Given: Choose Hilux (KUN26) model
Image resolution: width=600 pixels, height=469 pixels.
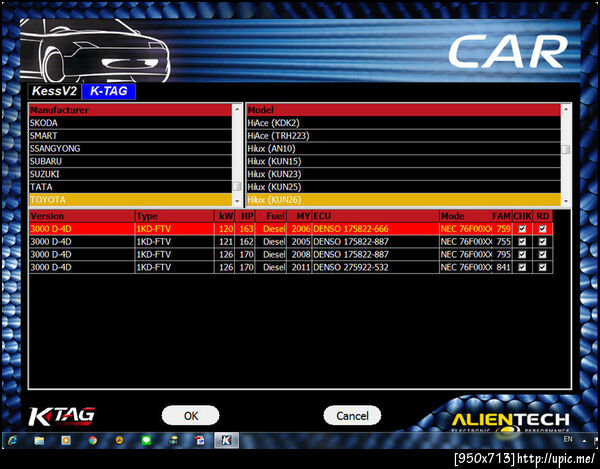Looking at the screenshot, I should pyautogui.click(x=403, y=200).
